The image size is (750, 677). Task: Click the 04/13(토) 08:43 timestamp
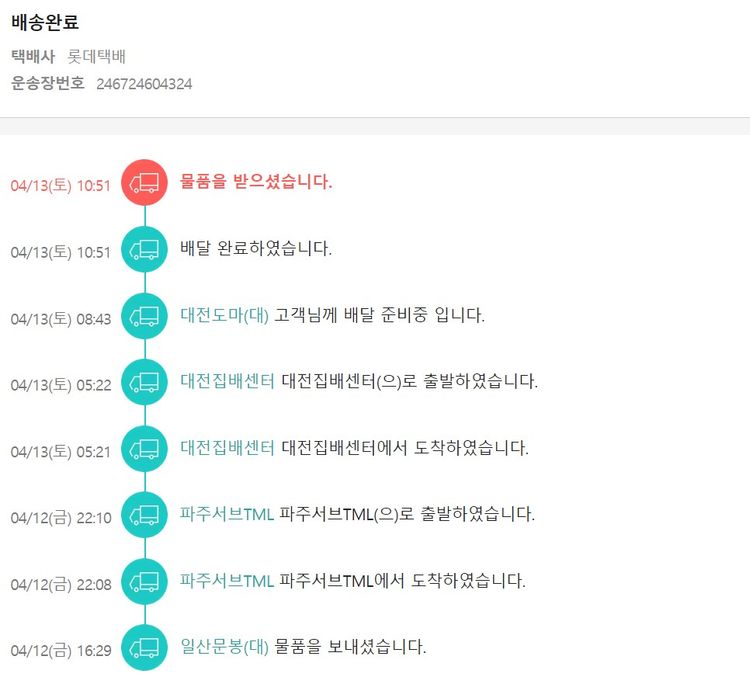[x=60, y=318]
